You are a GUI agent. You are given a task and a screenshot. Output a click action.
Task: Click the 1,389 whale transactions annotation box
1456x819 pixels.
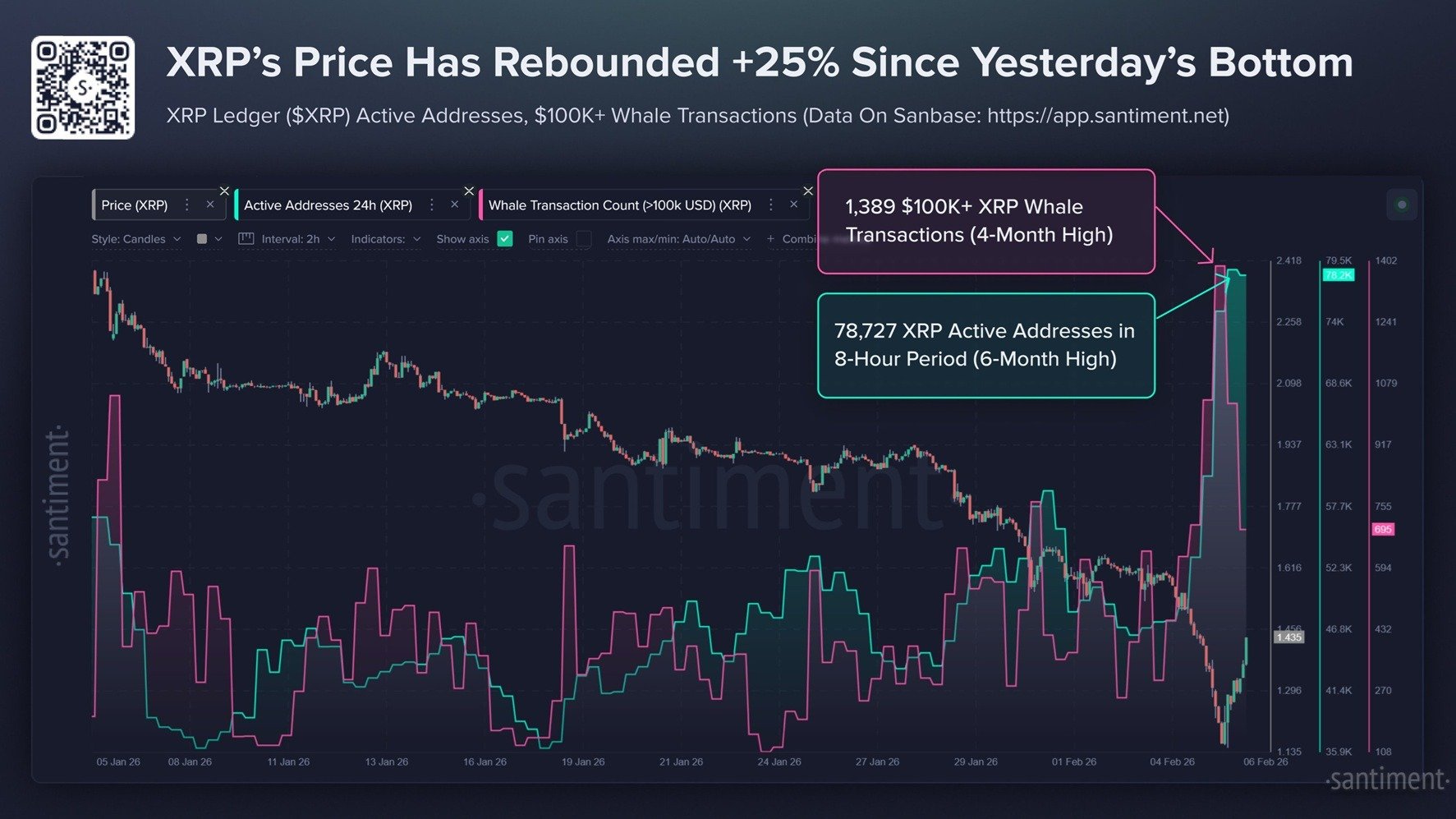click(x=985, y=220)
